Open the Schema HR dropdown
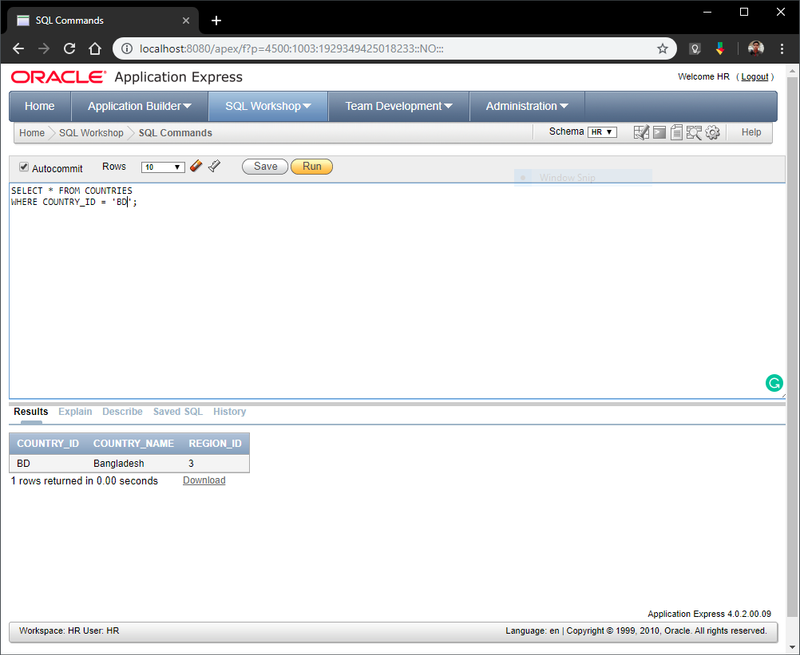This screenshot has width=800, height=655. click(602, 132)
